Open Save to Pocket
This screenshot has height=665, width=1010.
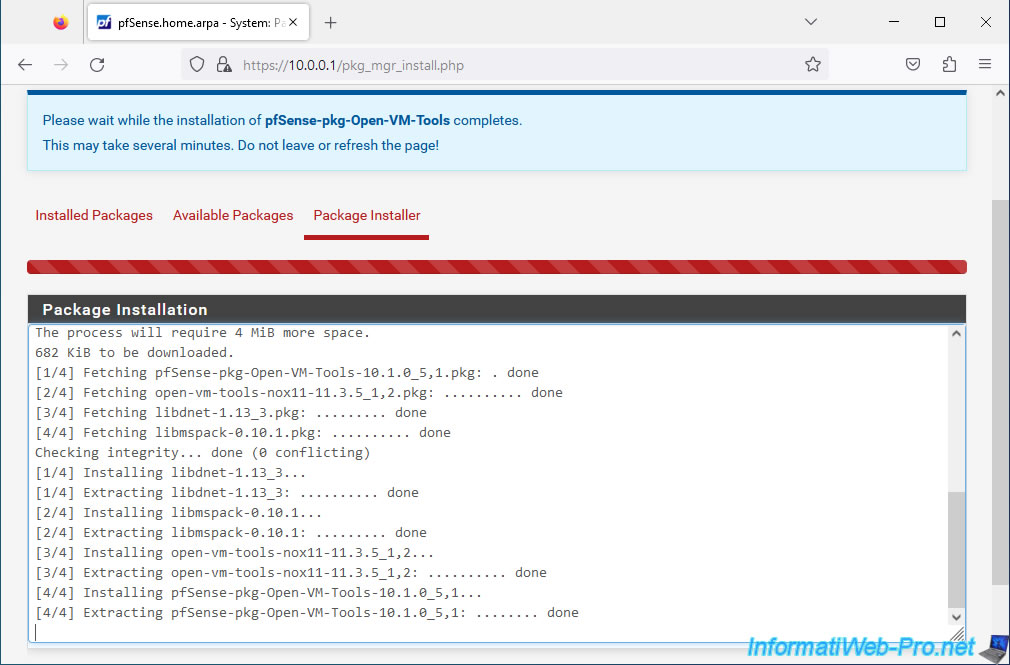coord(913,64)
